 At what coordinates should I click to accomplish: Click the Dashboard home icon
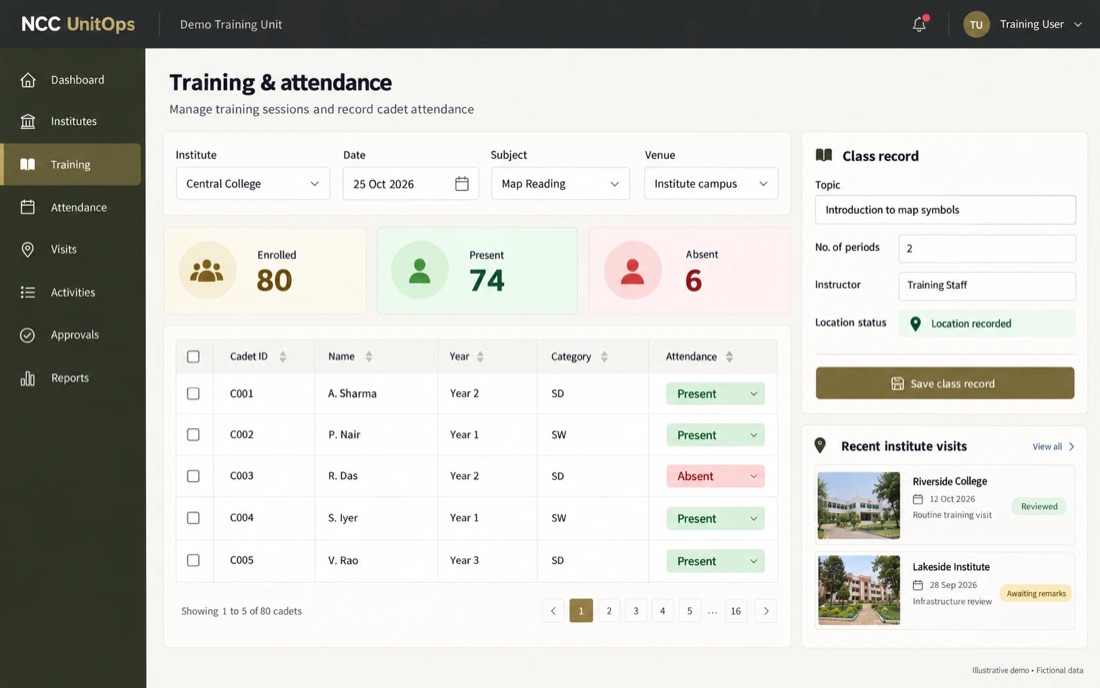pos(27,80)
